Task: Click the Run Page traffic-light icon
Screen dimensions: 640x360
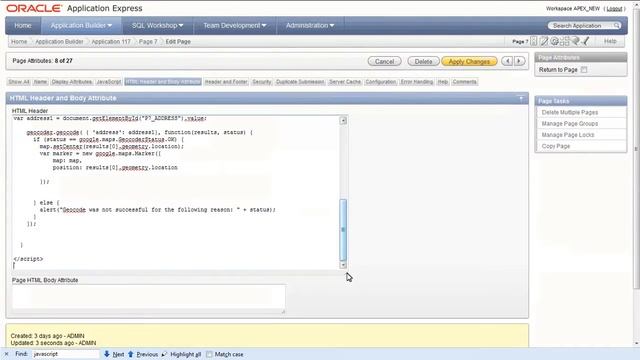Action: click(534, 41)
